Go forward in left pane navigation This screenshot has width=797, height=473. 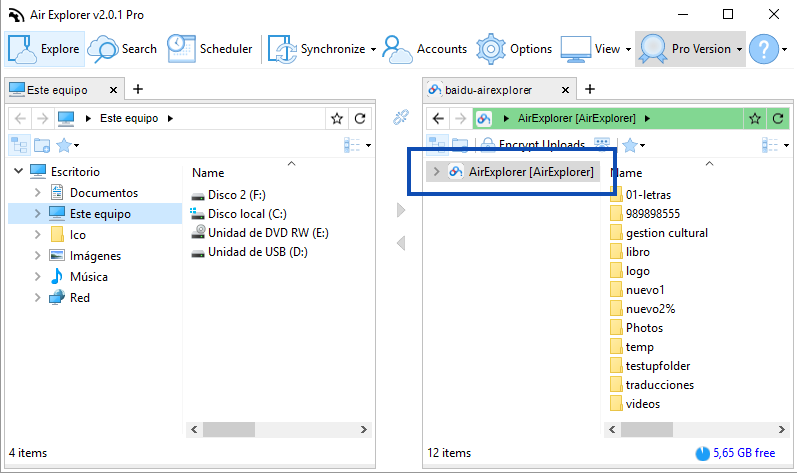42,118
